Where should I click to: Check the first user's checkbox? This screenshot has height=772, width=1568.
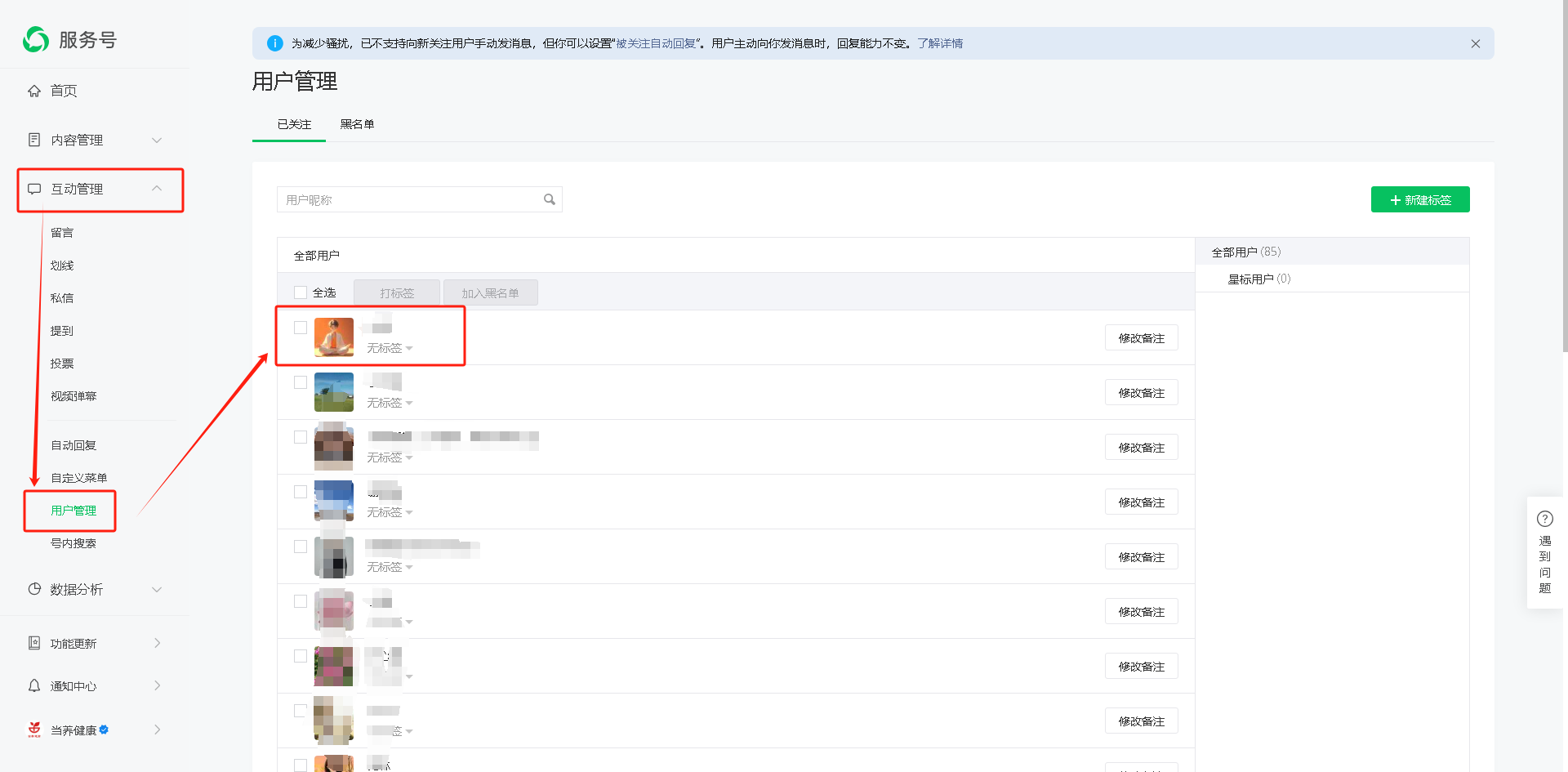point(301,328)
